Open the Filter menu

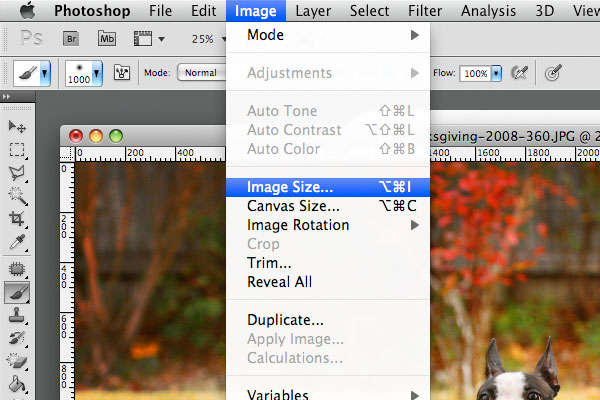pyautogui.click(x=425, y=11)
